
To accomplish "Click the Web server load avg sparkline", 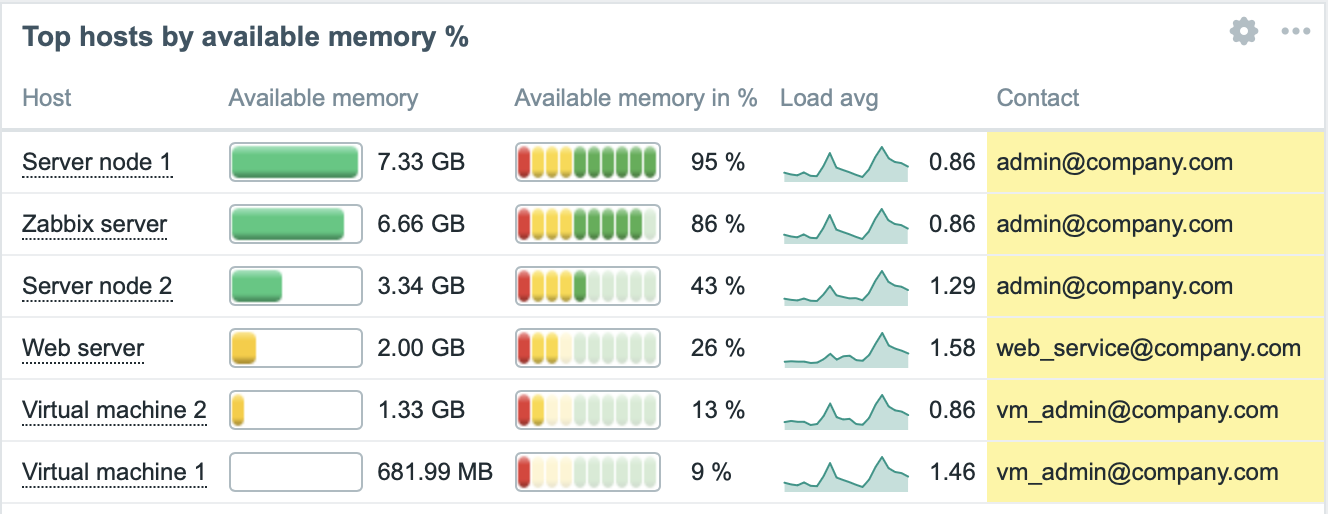I will coord(846,348).
